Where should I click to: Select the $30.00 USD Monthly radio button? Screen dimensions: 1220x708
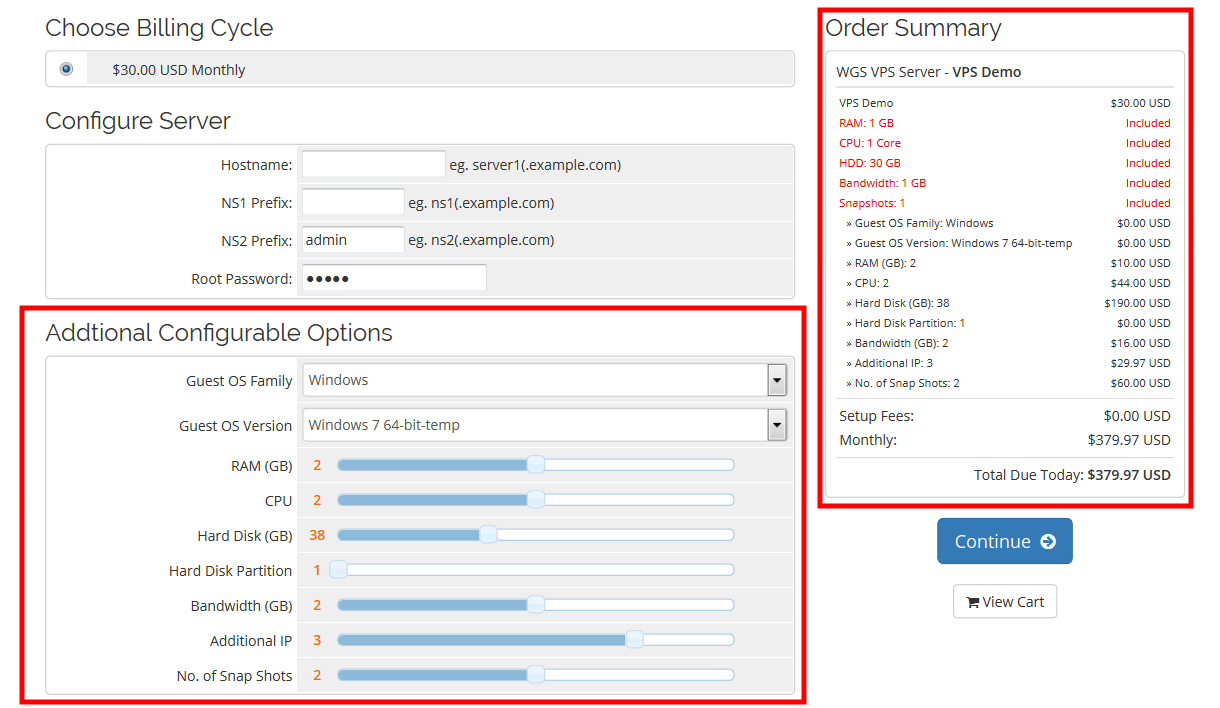[x=66, y=69]
